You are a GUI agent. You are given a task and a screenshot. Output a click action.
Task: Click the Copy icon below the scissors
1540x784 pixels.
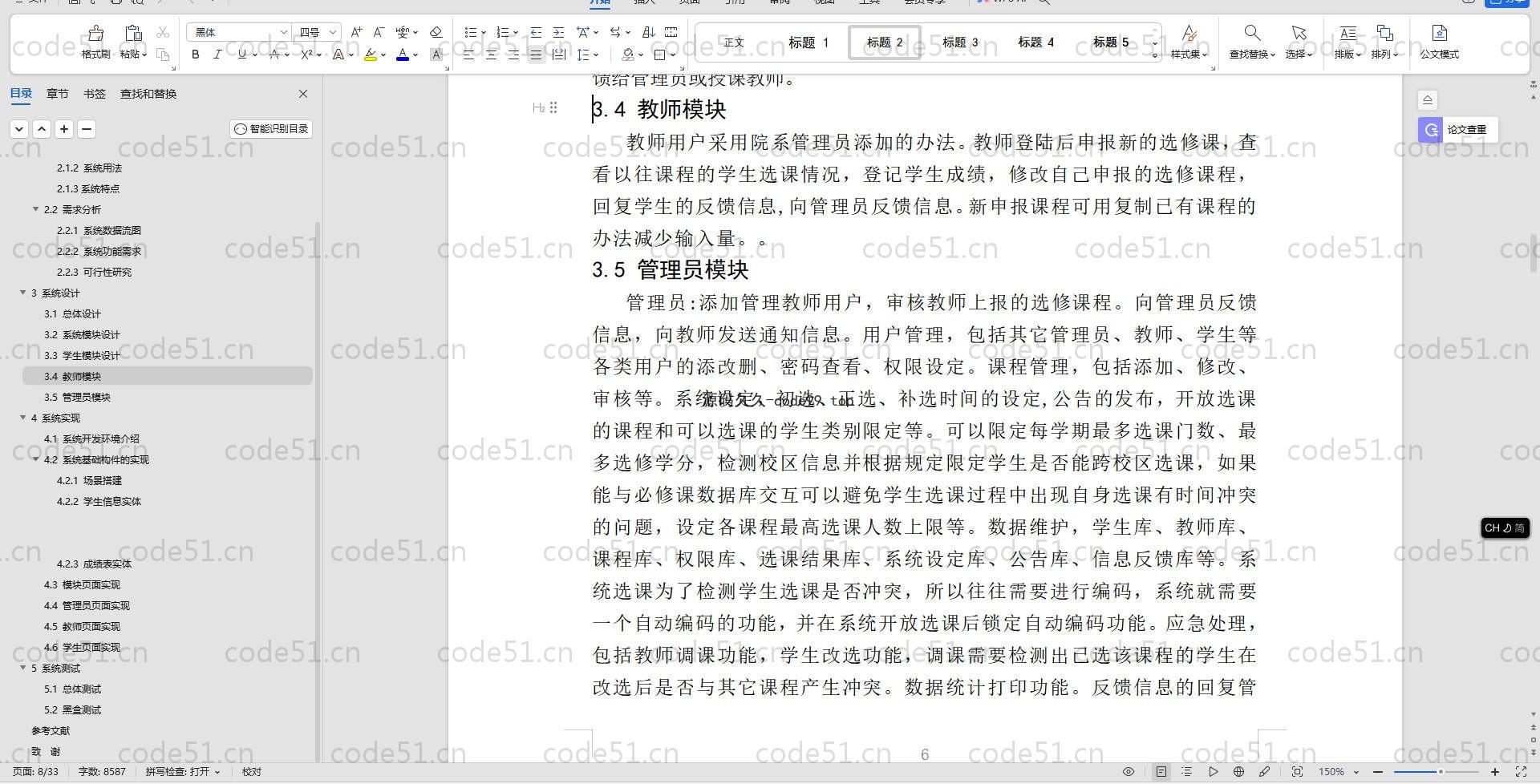[163, 55]
